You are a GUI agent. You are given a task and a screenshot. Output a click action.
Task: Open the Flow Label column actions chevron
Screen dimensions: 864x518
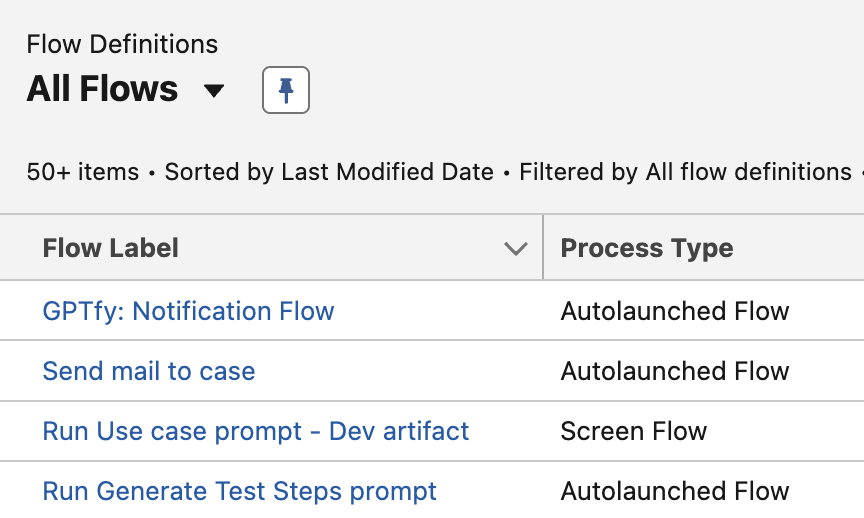coord(515,249)
